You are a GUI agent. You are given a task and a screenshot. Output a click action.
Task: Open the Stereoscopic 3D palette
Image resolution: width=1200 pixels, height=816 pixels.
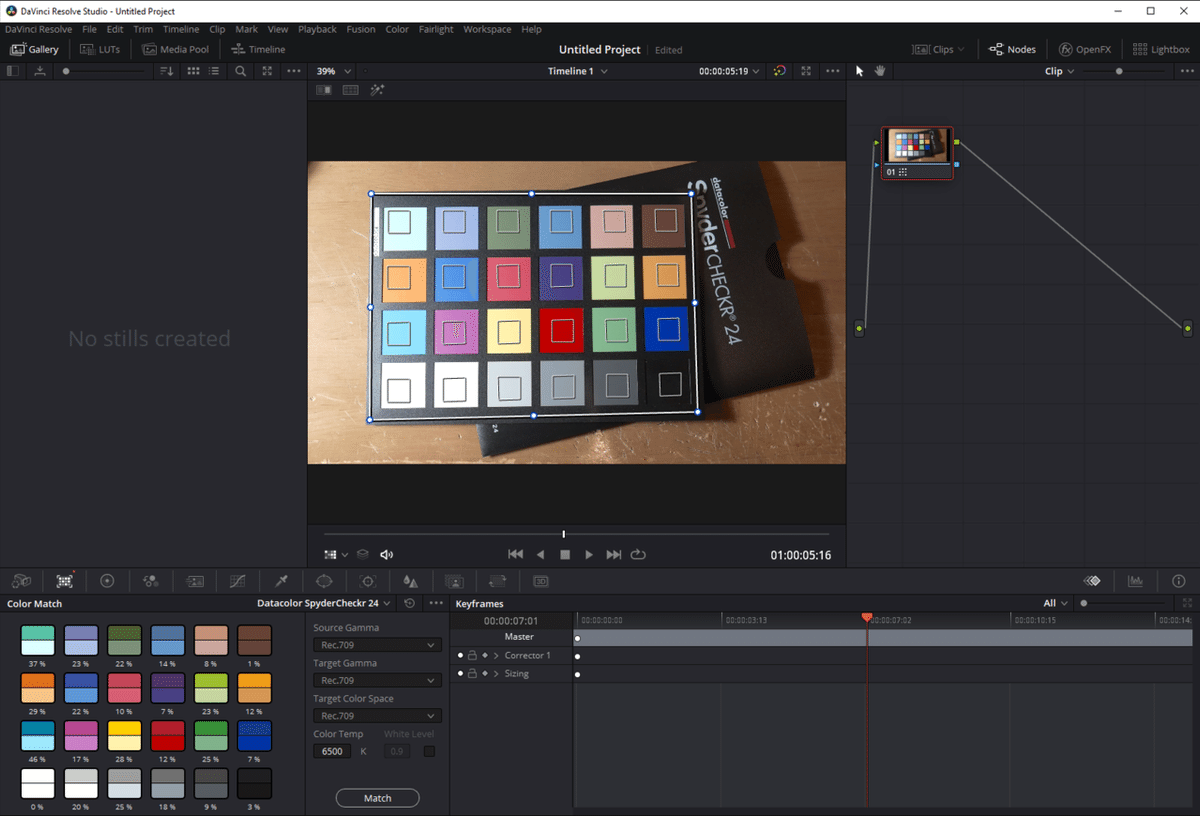pos(541,581)
